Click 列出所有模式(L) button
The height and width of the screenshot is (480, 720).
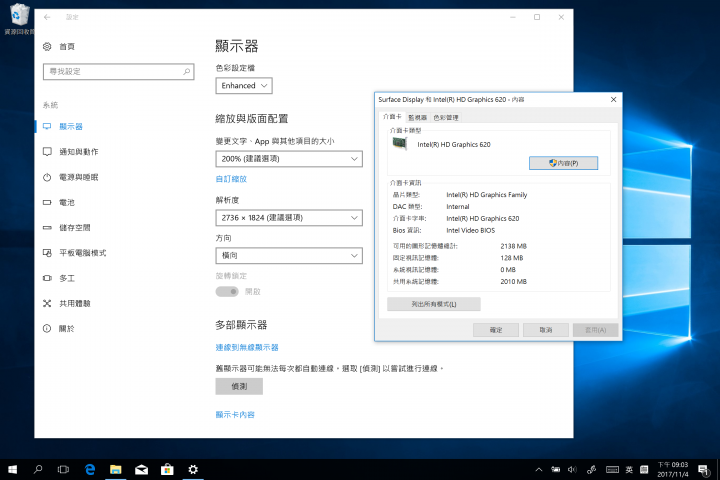click(x=434, y=304)
